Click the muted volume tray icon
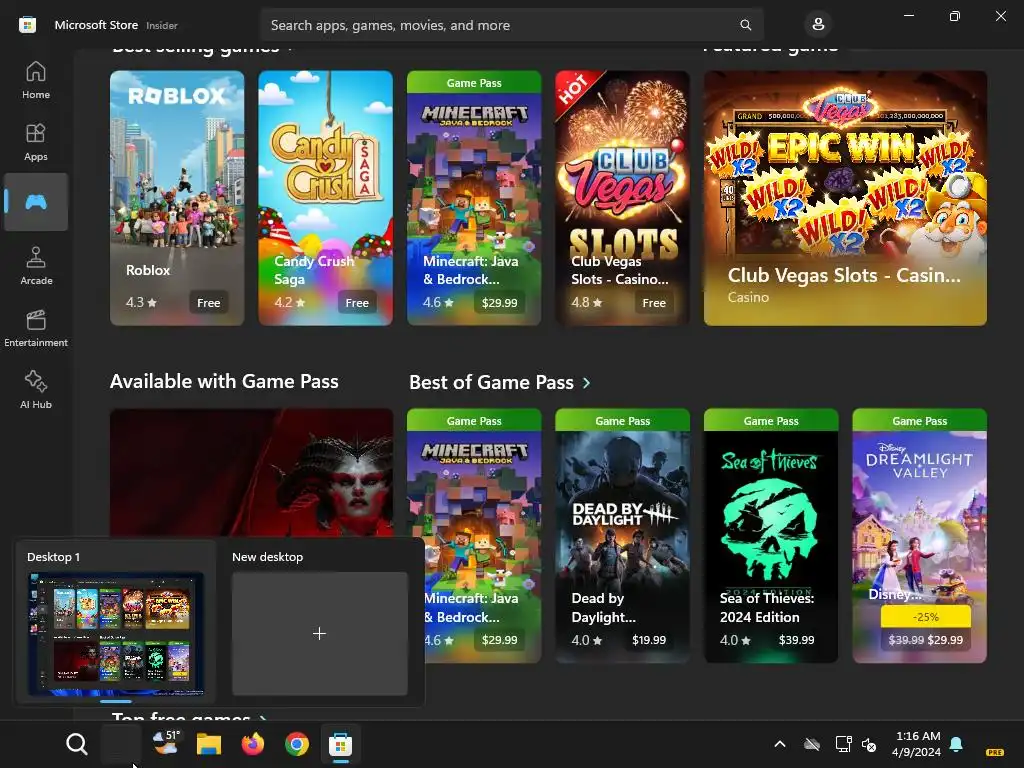The width and height of the screenshot is (1024, 768). 869,744
